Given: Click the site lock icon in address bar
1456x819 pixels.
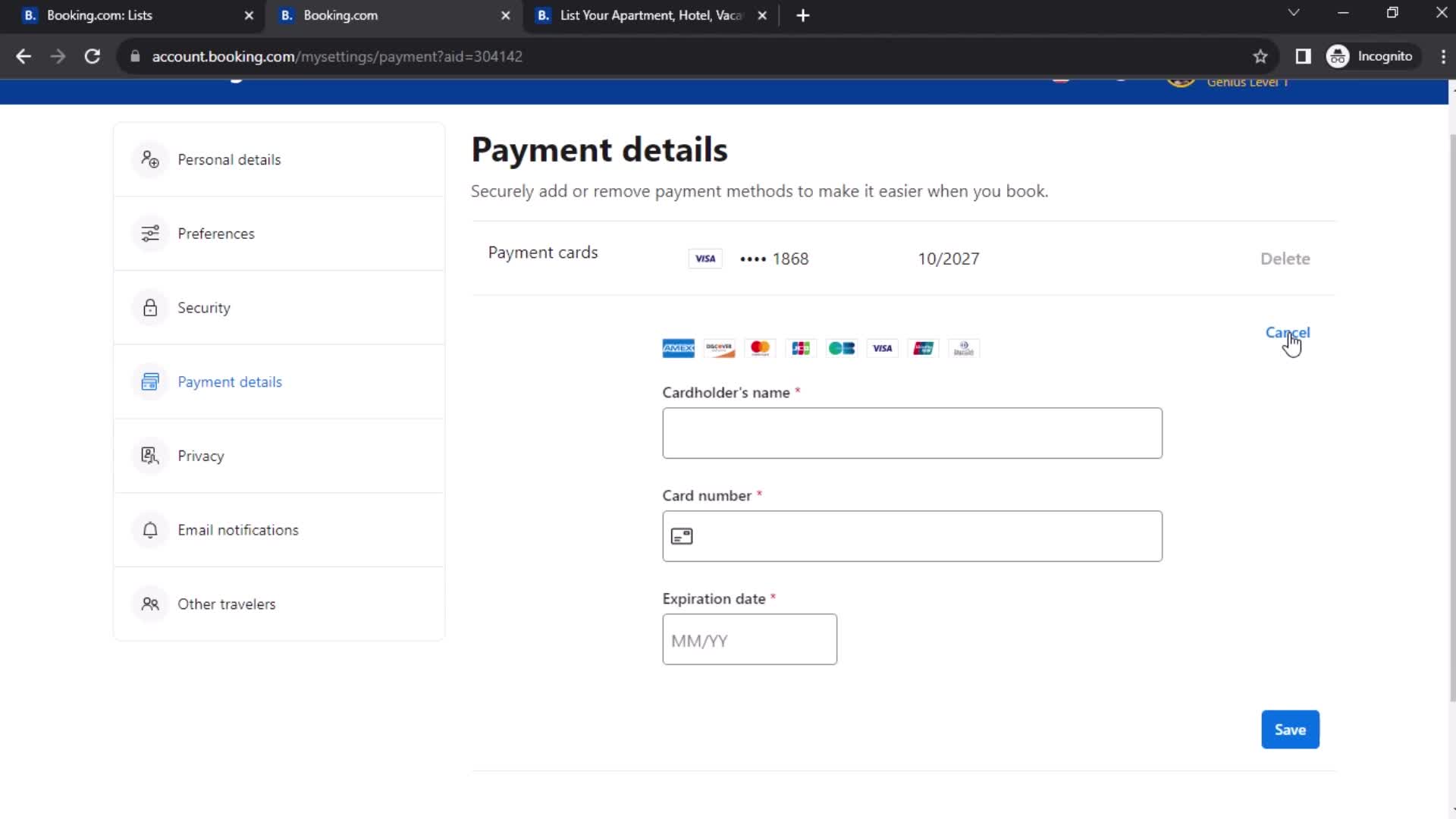Looking at the screenshot, I should [x=135, y=56].
